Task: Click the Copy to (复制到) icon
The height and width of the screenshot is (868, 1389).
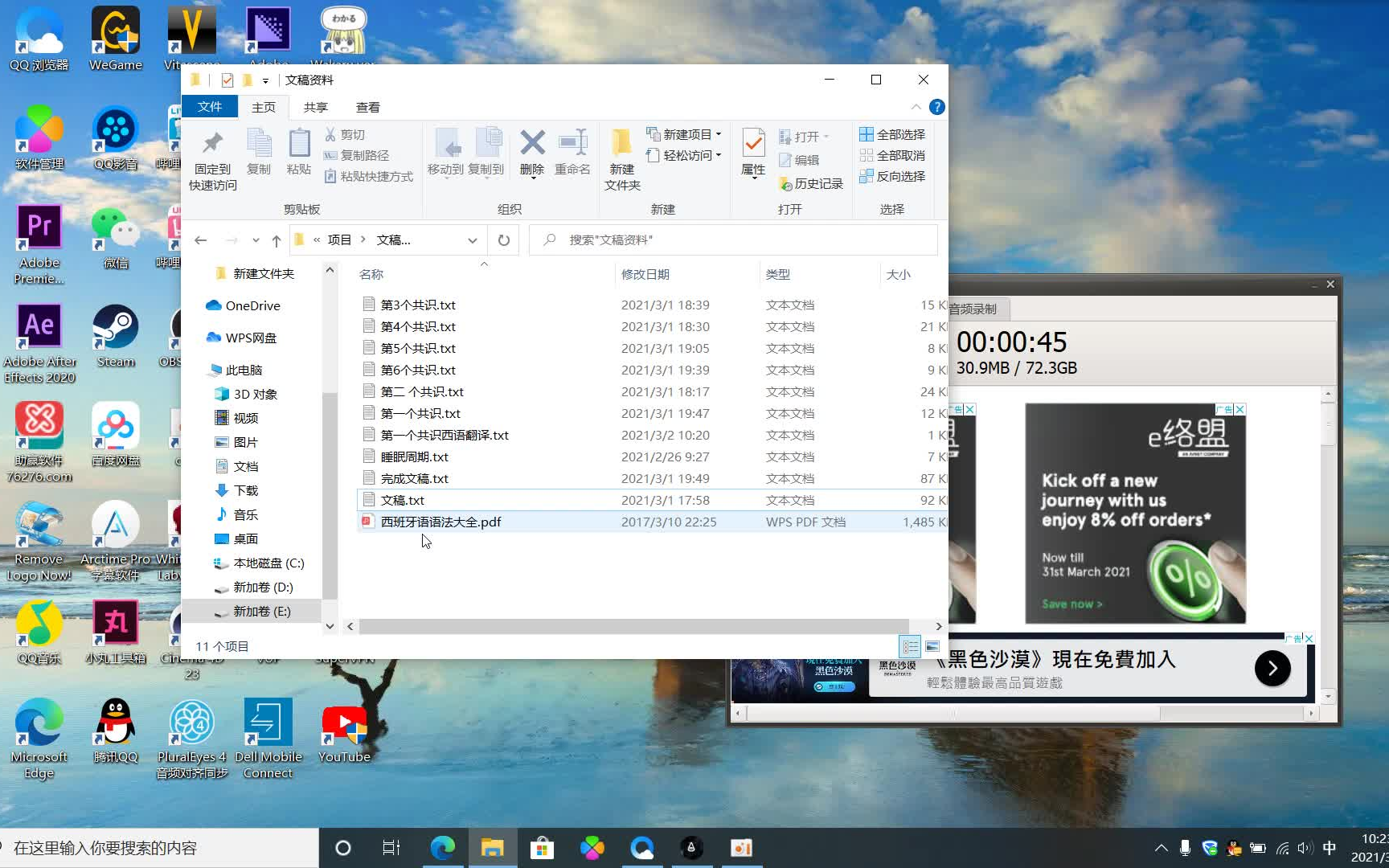Action: (x=486, y=151)
